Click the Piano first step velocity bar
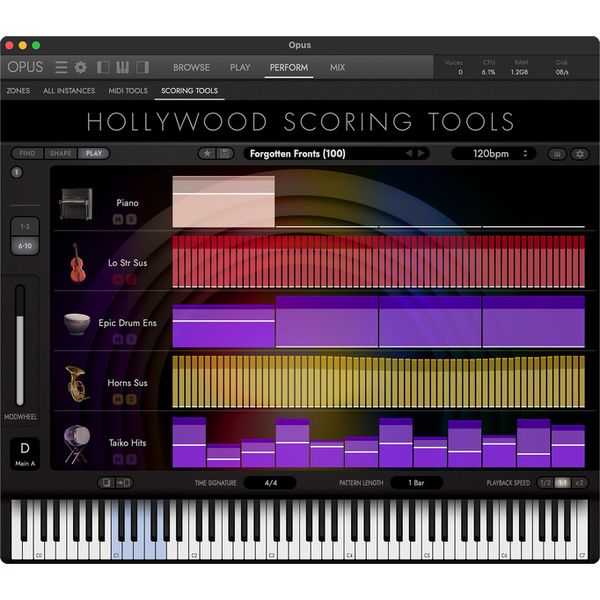This screenshot has width=600, height=600. (x=223, y=202)
